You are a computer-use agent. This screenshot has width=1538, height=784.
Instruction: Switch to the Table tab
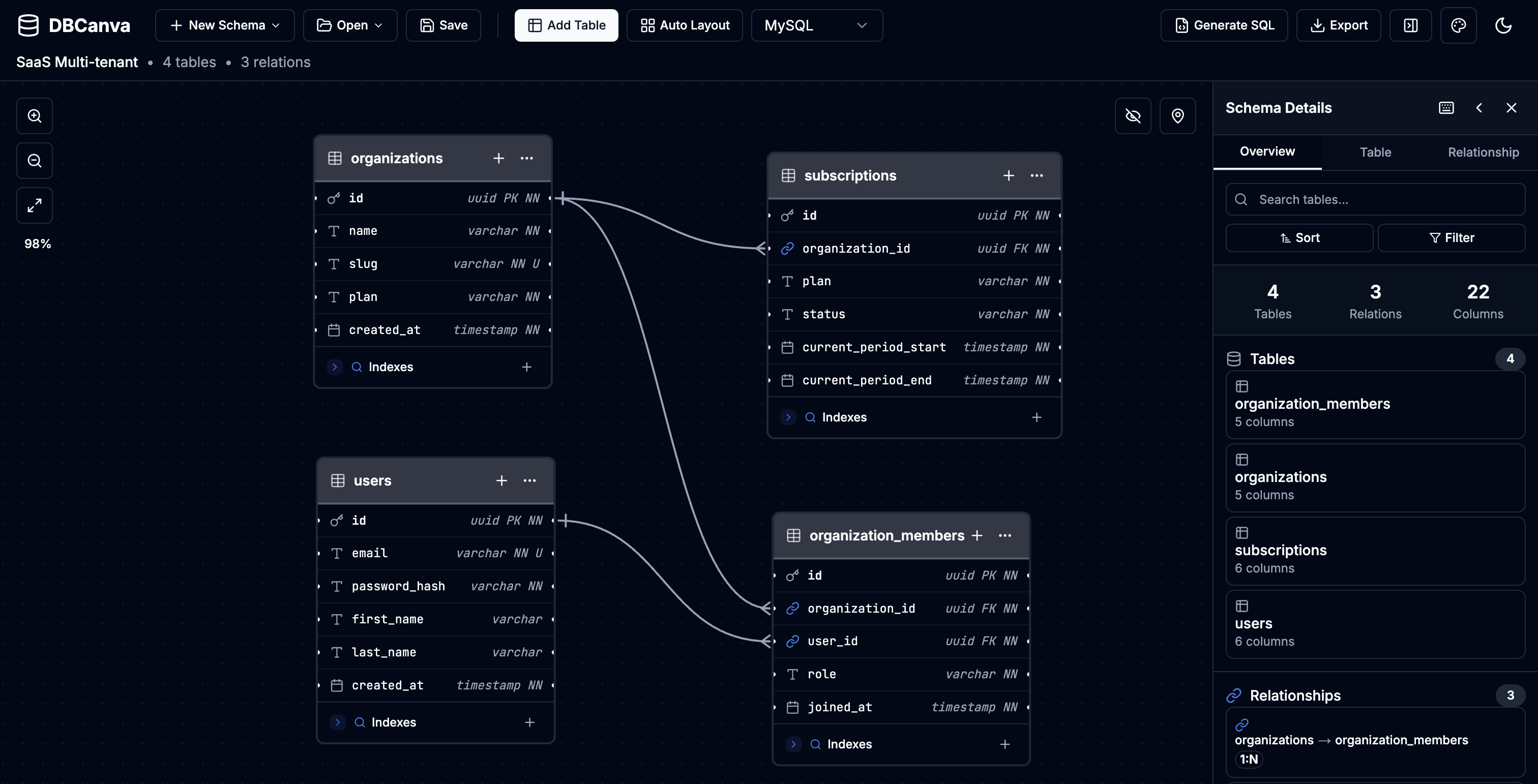tap(1375, 152)
